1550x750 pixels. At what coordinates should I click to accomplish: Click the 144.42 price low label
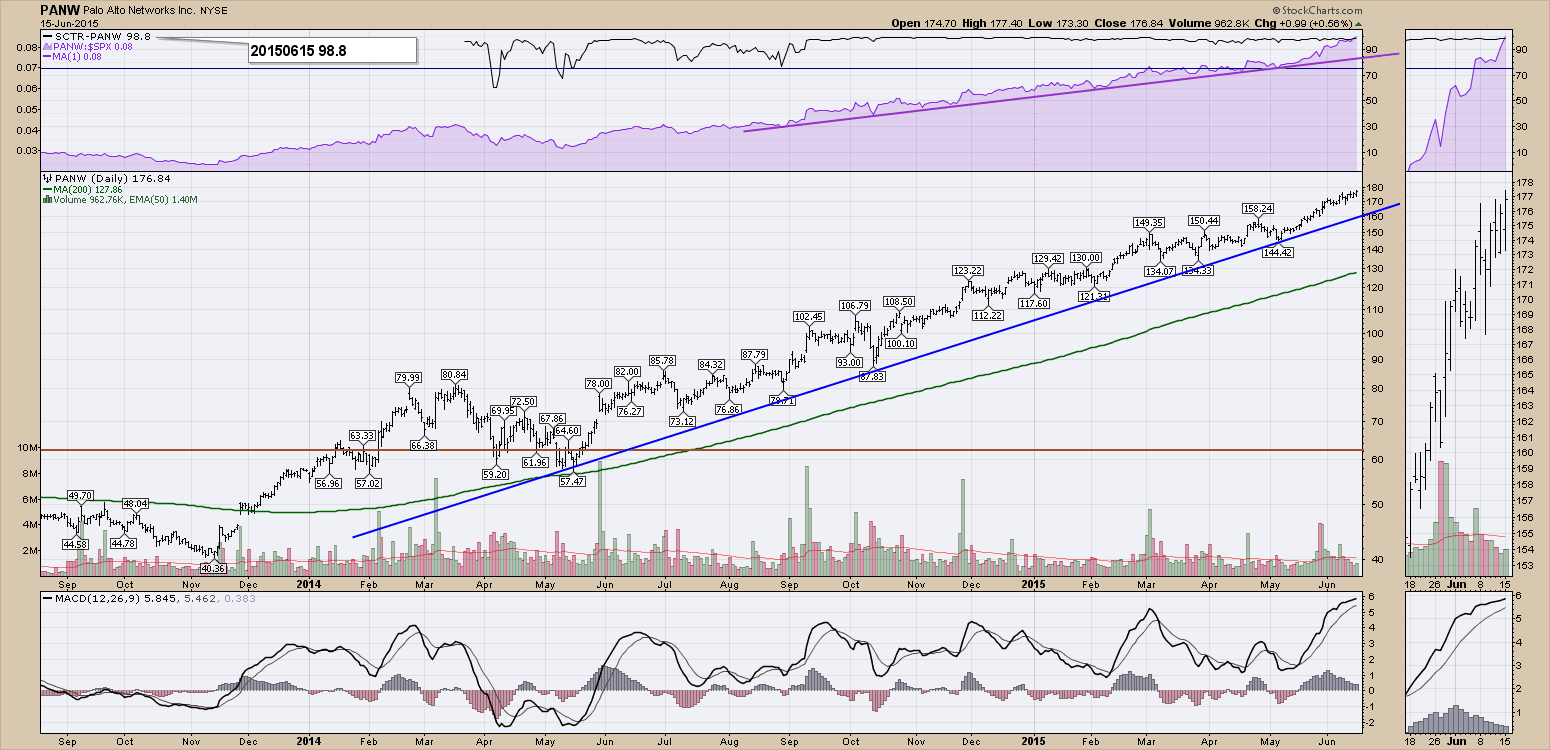pos(1279,253)
